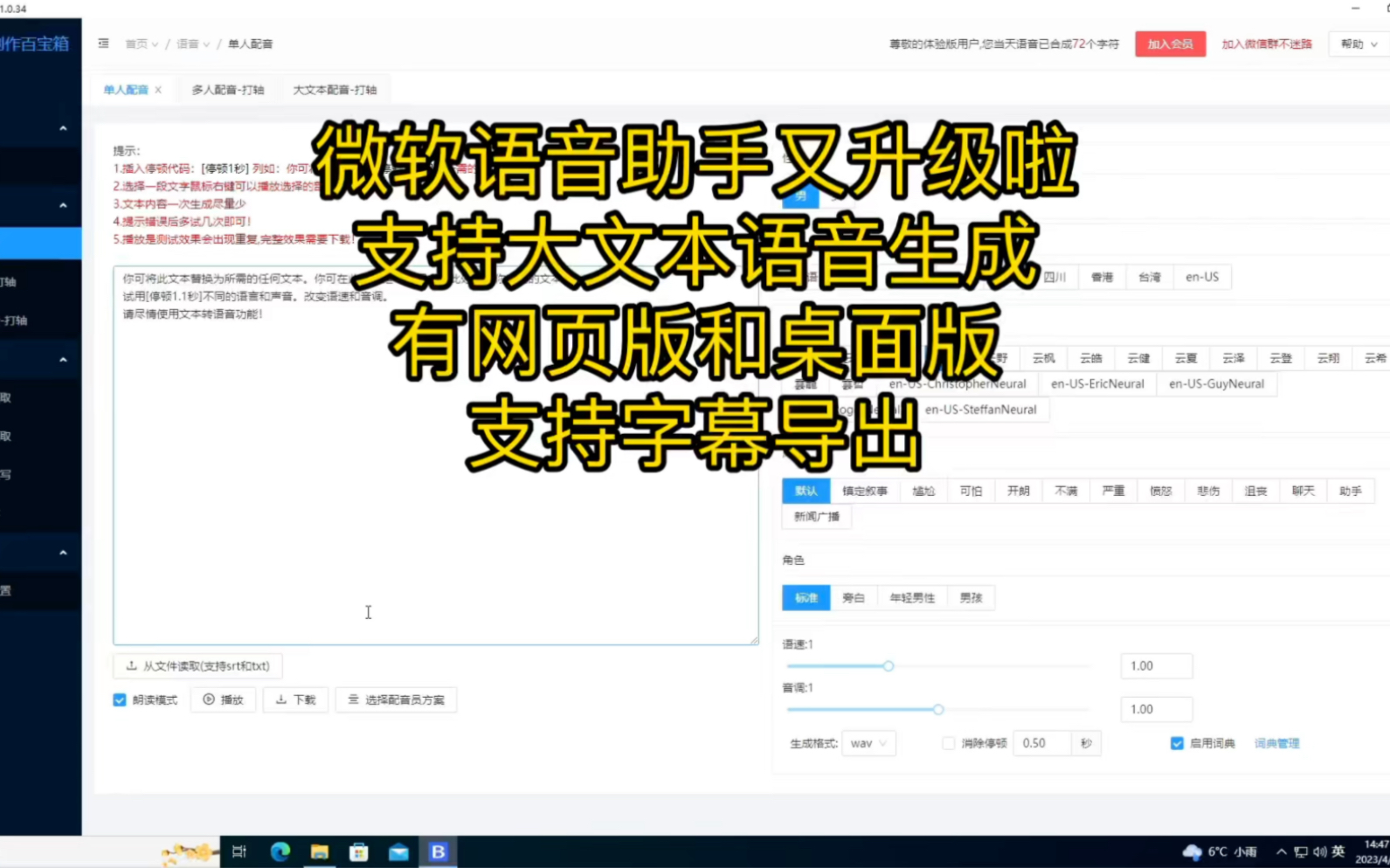Select the 年轻男性 role
This screenshot has width=1390, height=868.
point(912,597)
